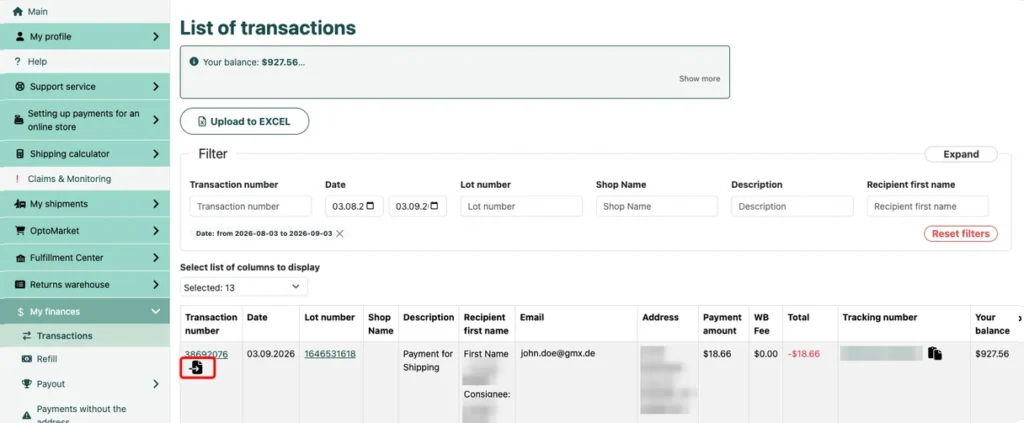Click the Transaction number filter field

[251, 206]
